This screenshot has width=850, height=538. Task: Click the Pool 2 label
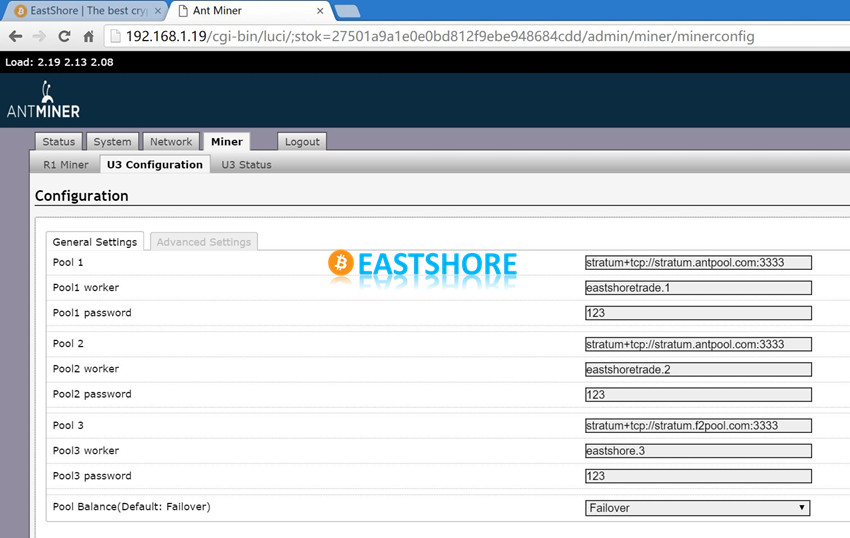(68, 344)
